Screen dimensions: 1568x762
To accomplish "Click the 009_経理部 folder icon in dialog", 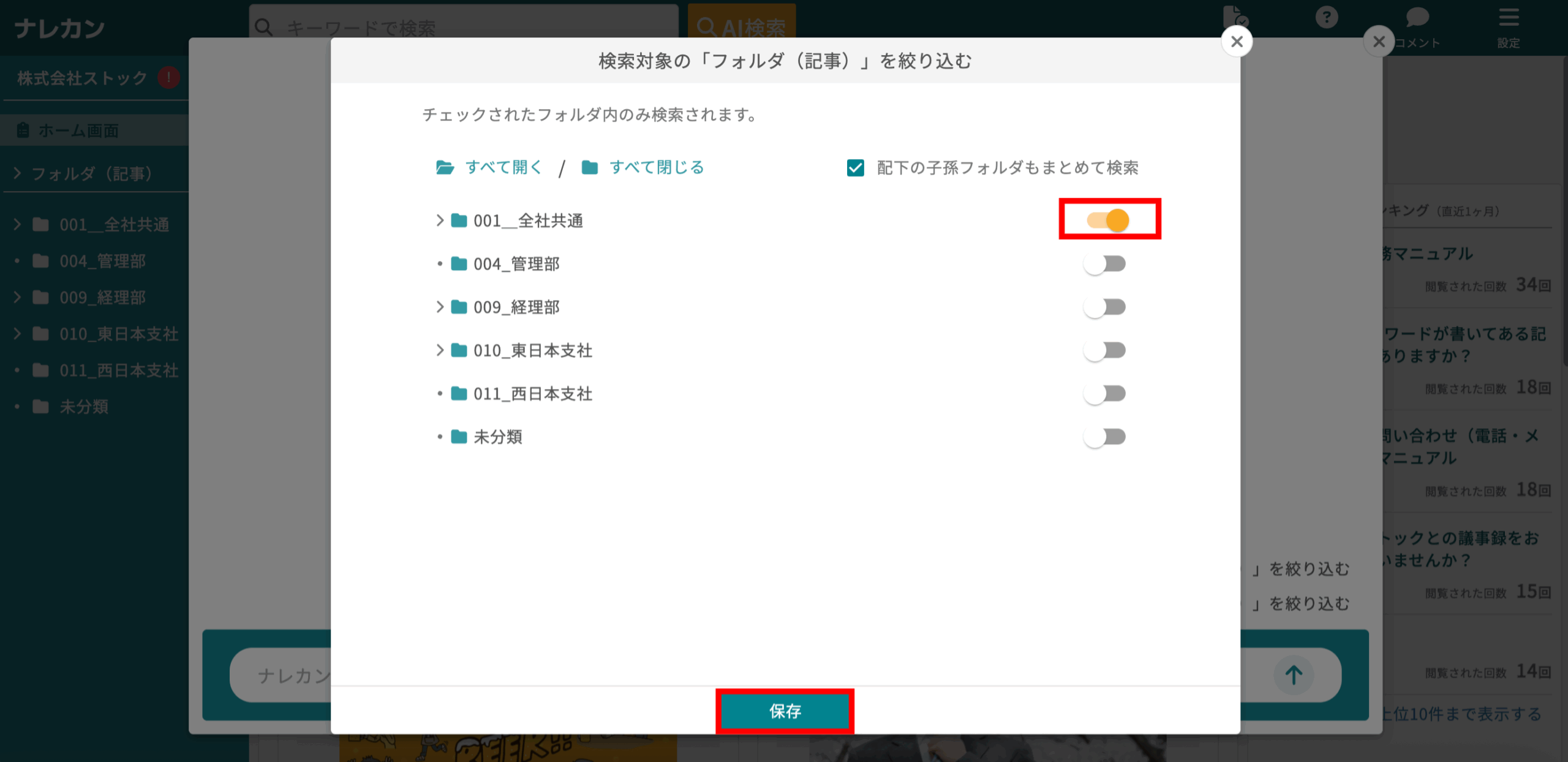I will tap(459, 307).
